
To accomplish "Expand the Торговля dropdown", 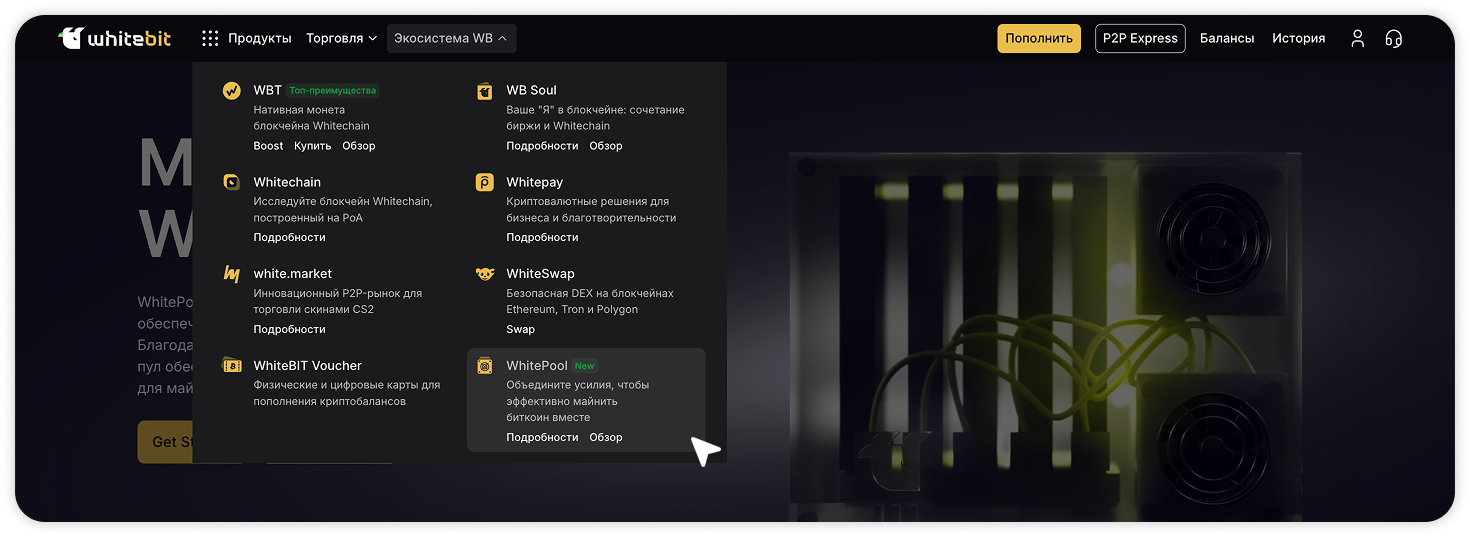I will coord(342,39).
